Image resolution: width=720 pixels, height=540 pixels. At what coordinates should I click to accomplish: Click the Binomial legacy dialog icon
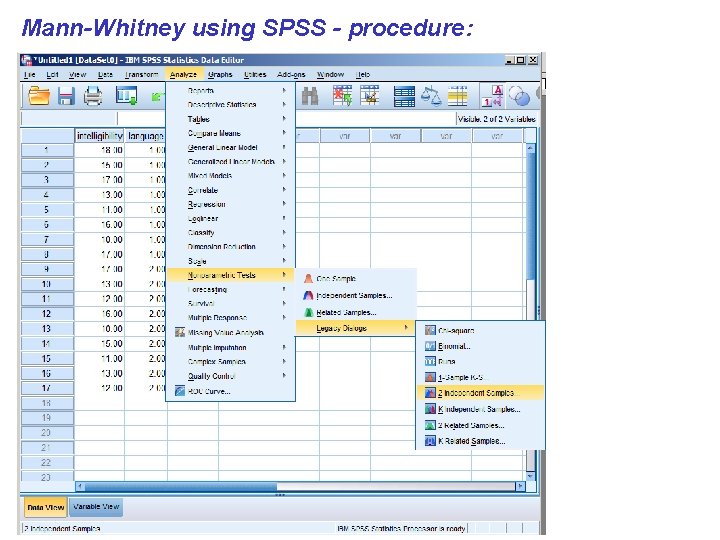pos(430,346)
